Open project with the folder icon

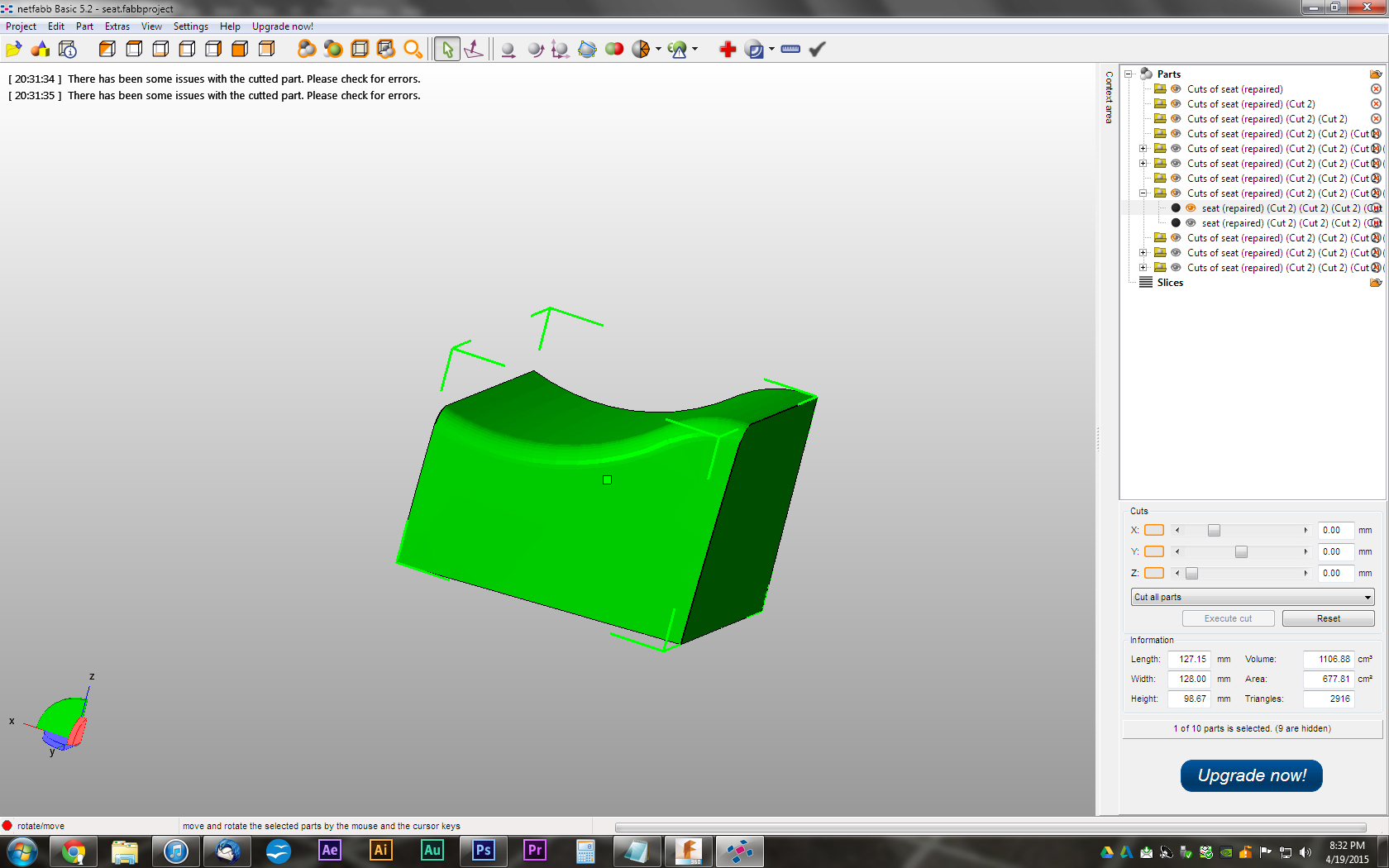coord(13,50)
